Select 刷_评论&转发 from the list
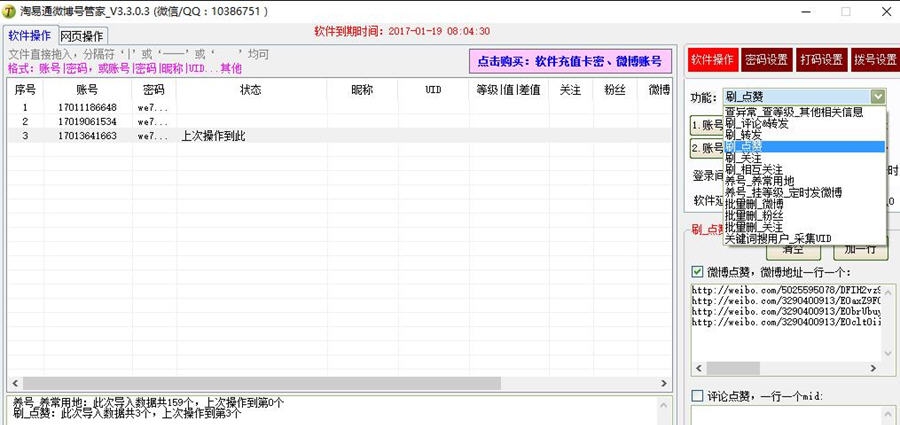This screenshot has height=425, width=900. tap(805, 124)
